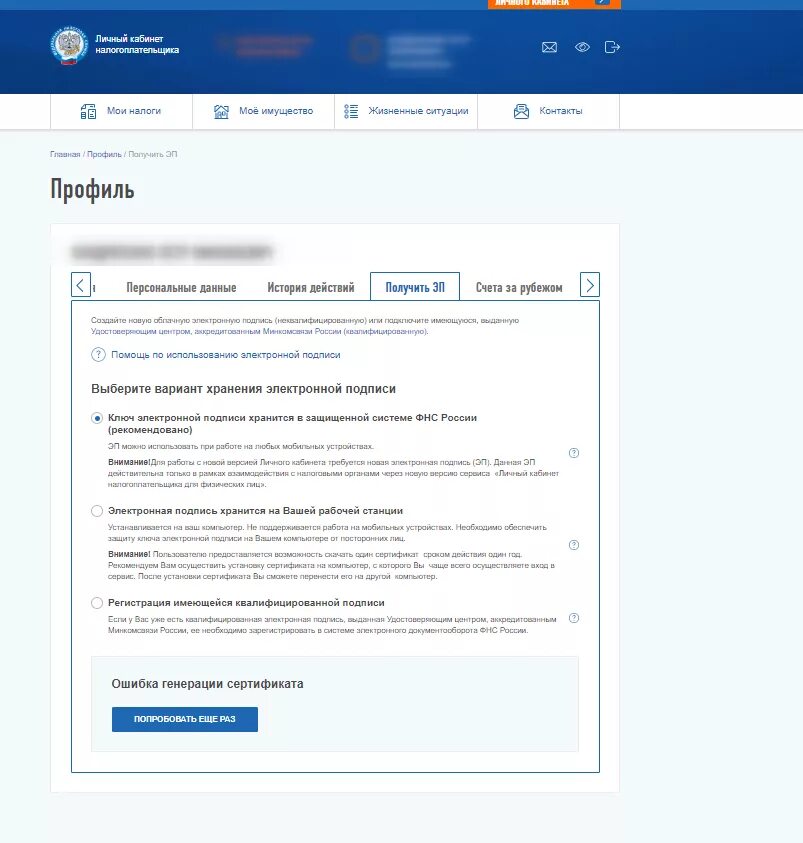Open help hint for ФНС stored key option
Viewport: 803px width, 843px height.
(x=574, y=453)
